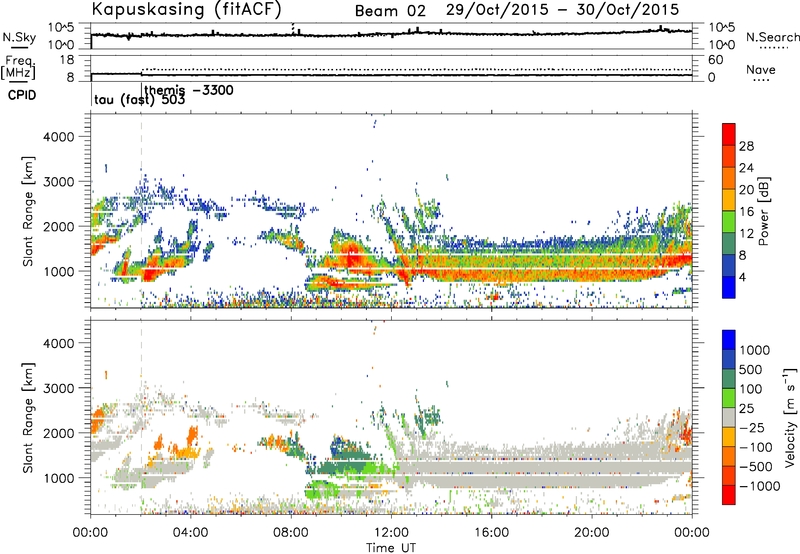The image size is (800, 554).
Task: Click the -100 velocity colorbar label
Action: pyautogui.click(x=756, y=447)
